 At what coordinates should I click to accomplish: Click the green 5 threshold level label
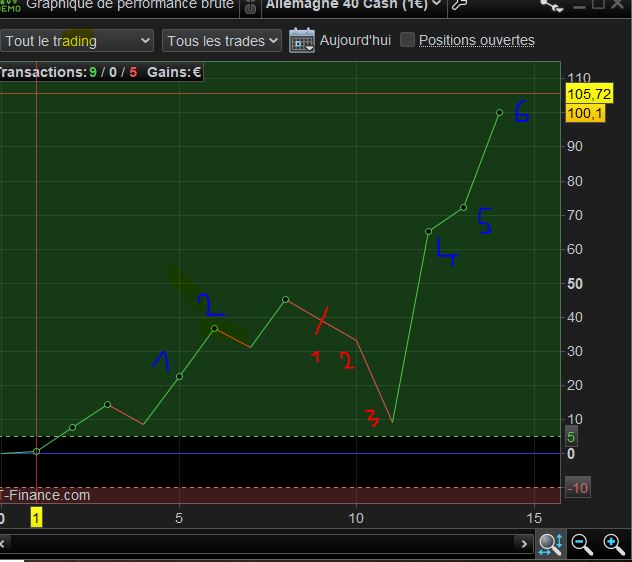tap(571, 437)
